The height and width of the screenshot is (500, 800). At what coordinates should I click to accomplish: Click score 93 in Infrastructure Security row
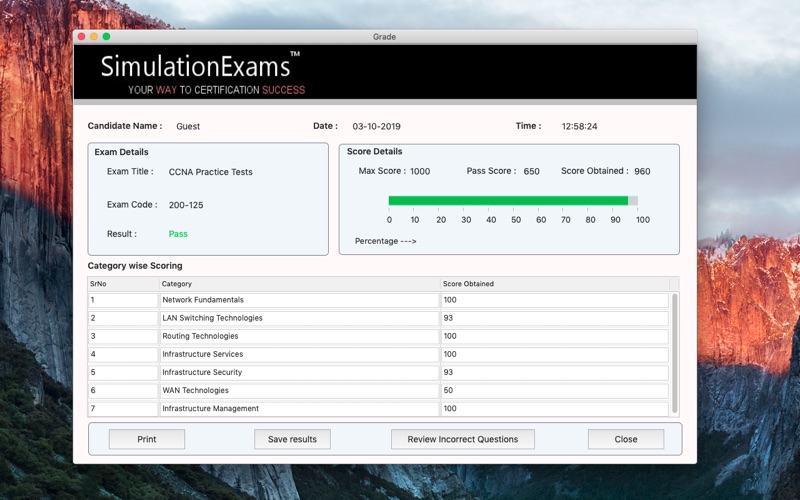click(x=555, y=372)
